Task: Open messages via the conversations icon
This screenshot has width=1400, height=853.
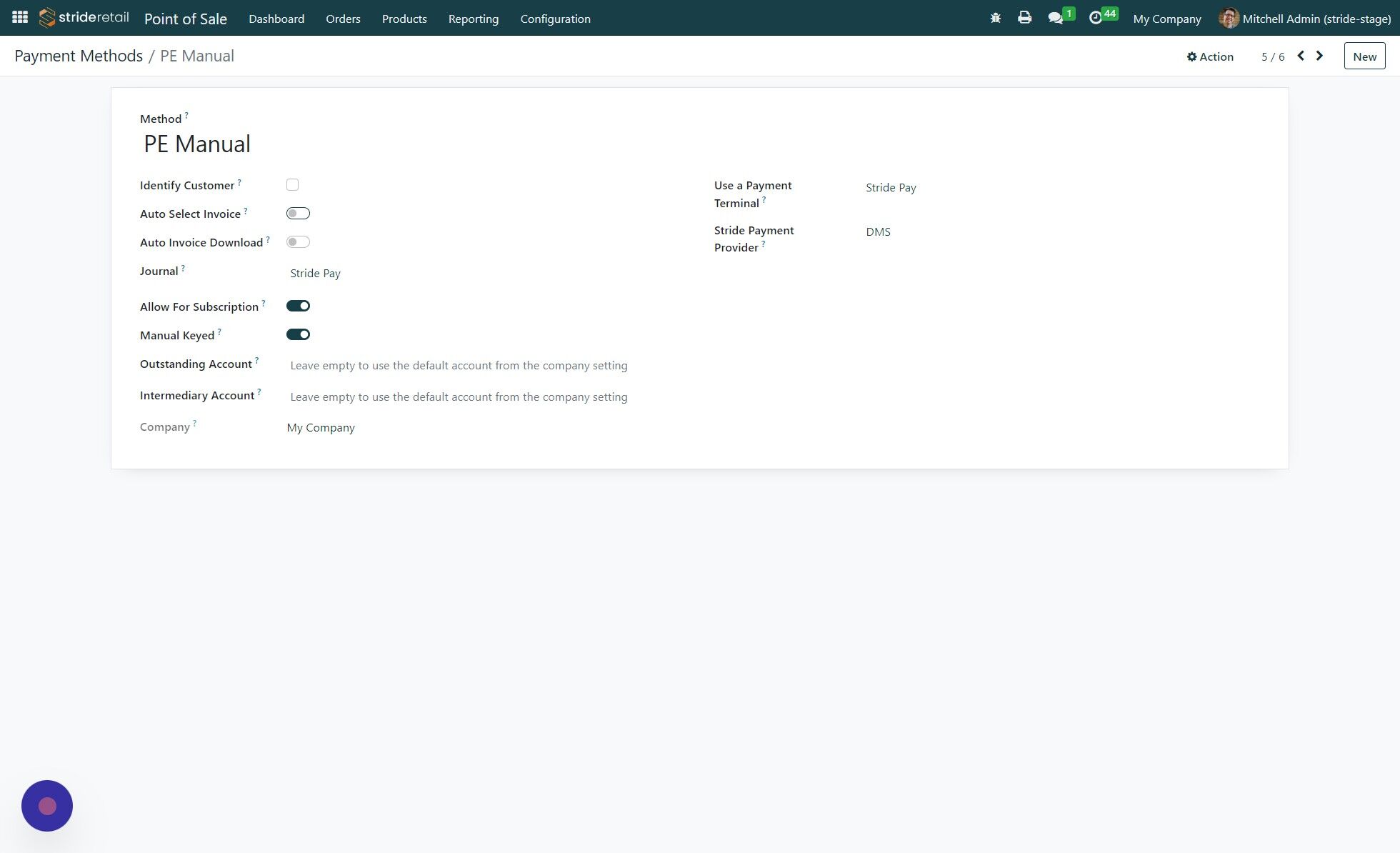Action: pyautogui.click(x=1056, y=18)
